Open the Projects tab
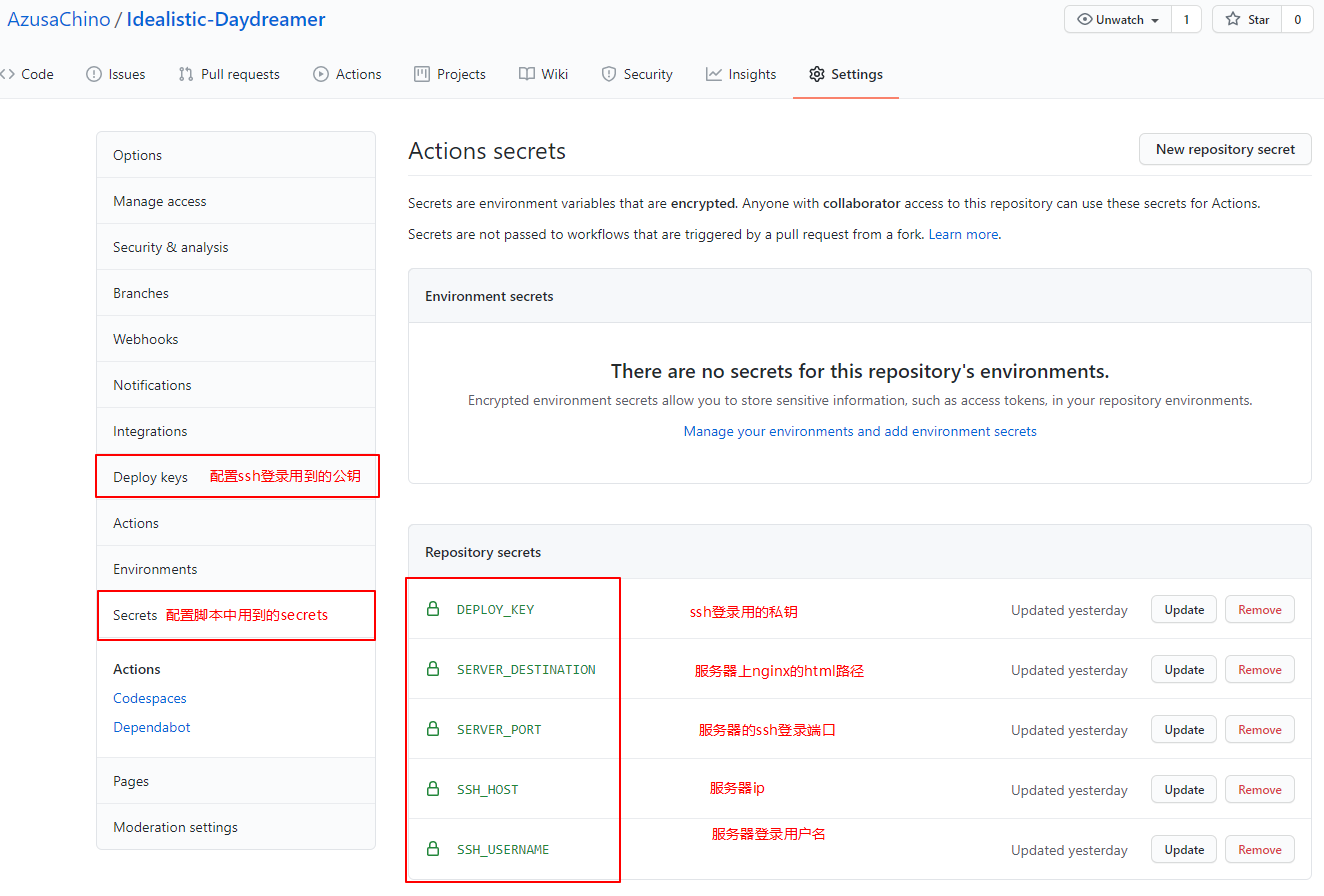Screen dimensions: 1324x896 (x=450, y=74)
